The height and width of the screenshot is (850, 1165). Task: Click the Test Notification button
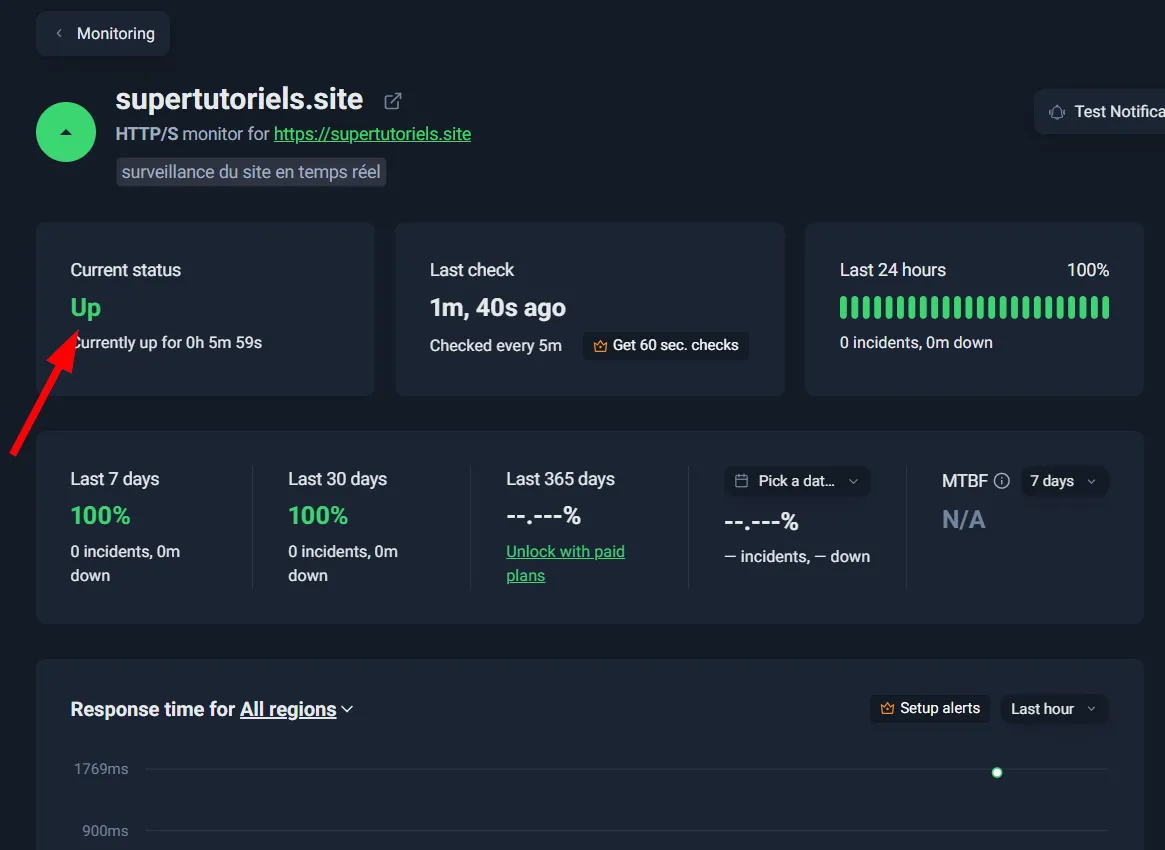tap(1100, 111)
